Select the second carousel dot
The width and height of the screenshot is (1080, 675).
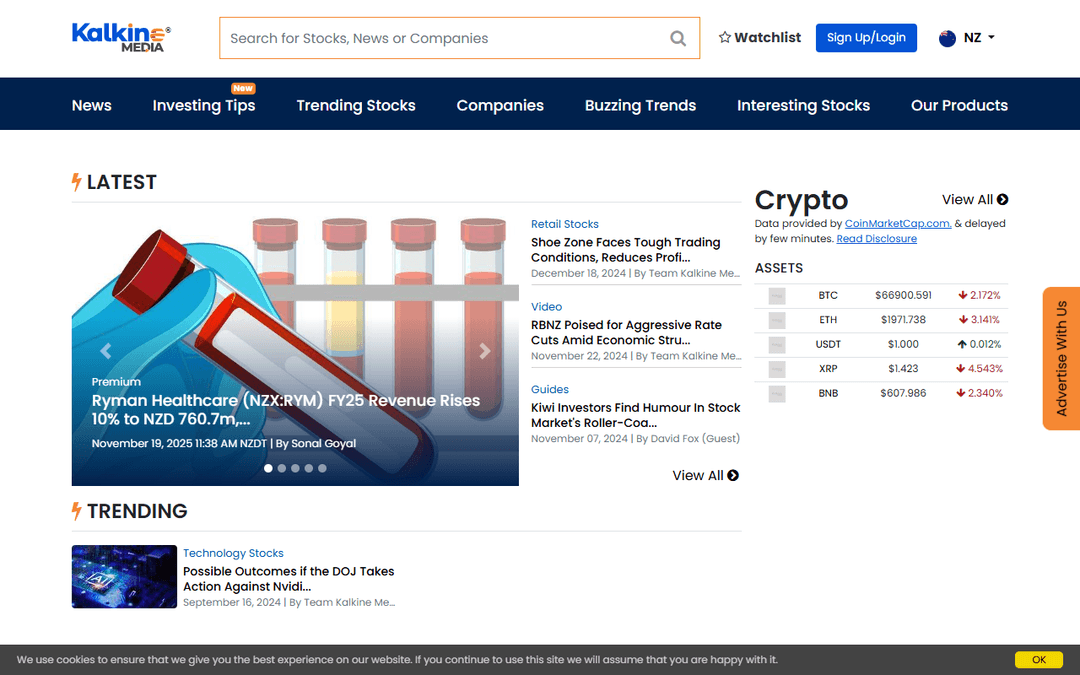click(x=282, y=468)
